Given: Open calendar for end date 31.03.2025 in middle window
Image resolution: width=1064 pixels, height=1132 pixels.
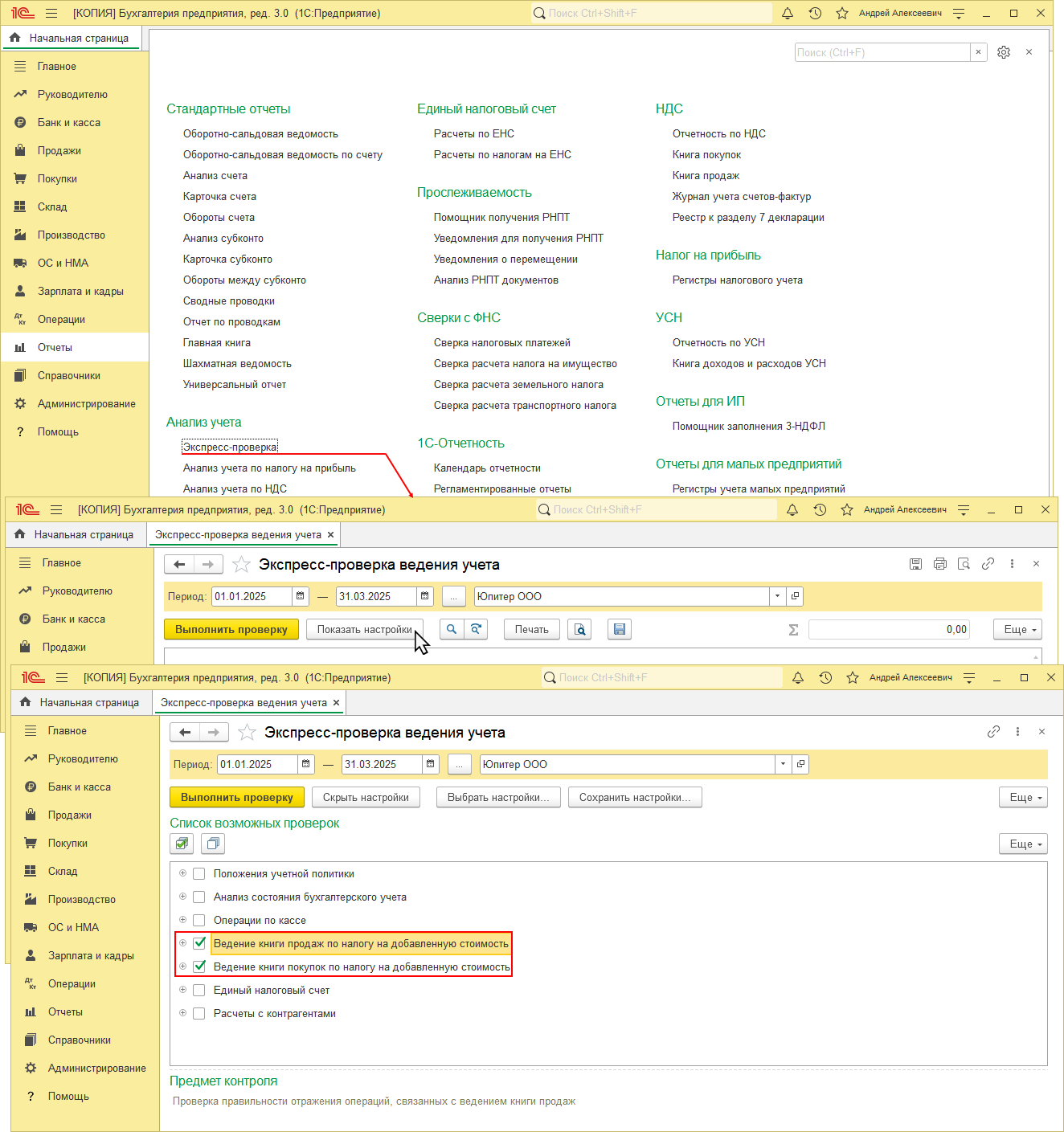Looking at the screenshot, I should pos(425,596).
